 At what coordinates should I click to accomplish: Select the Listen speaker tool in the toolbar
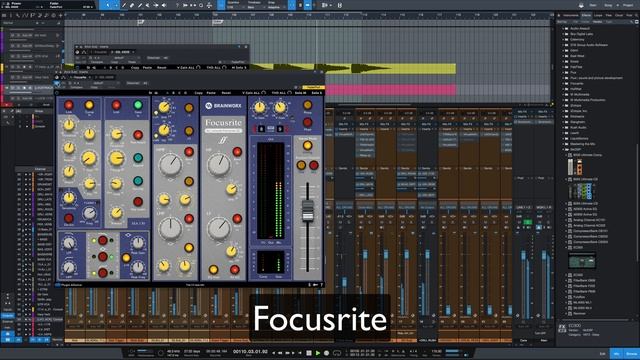[x=164, y=5]
